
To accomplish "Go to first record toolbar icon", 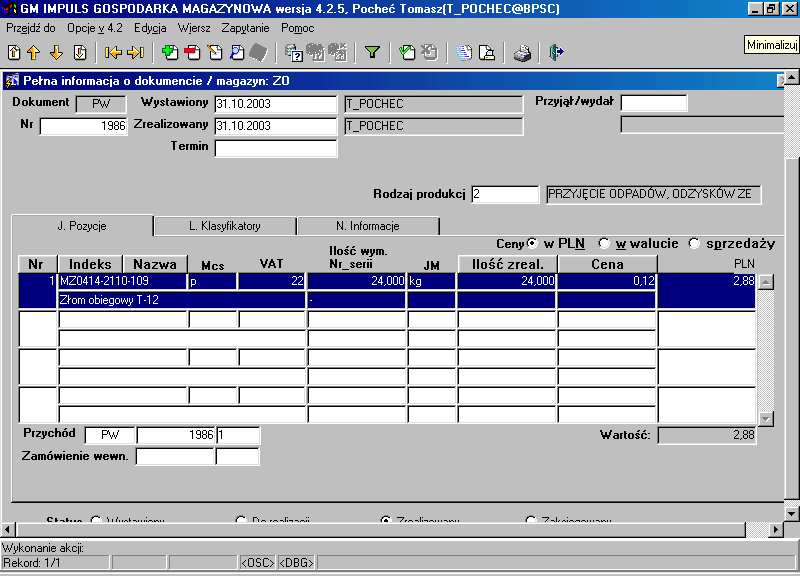I will coord(14,52).
